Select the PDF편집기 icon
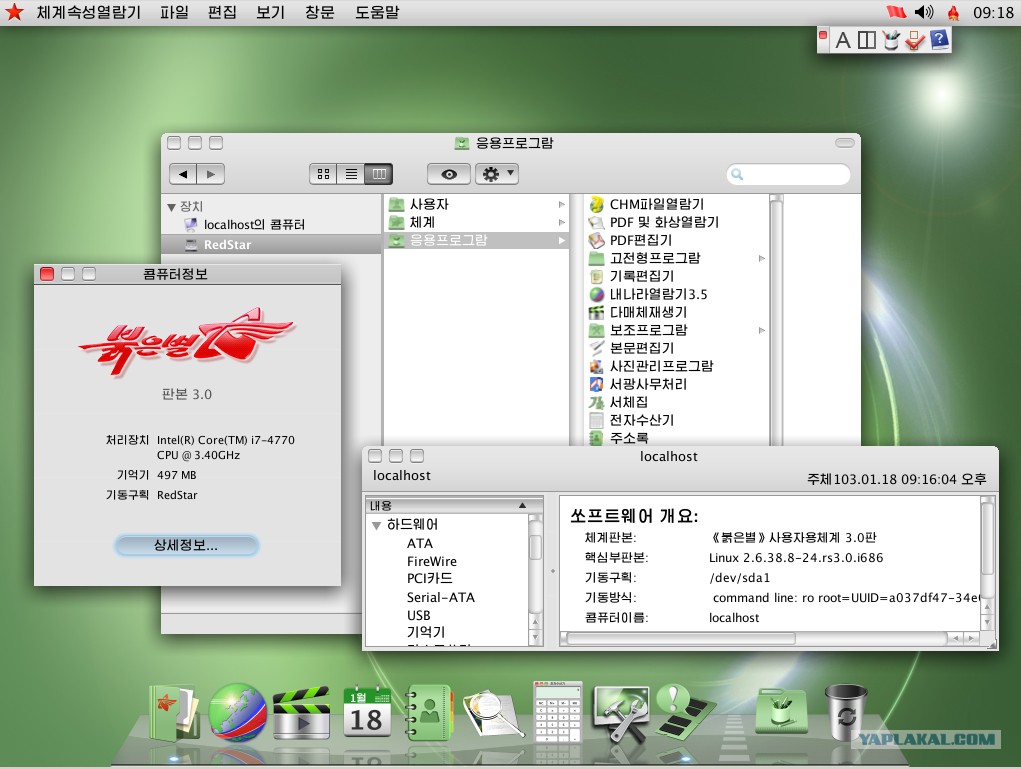 coord(596,240)
